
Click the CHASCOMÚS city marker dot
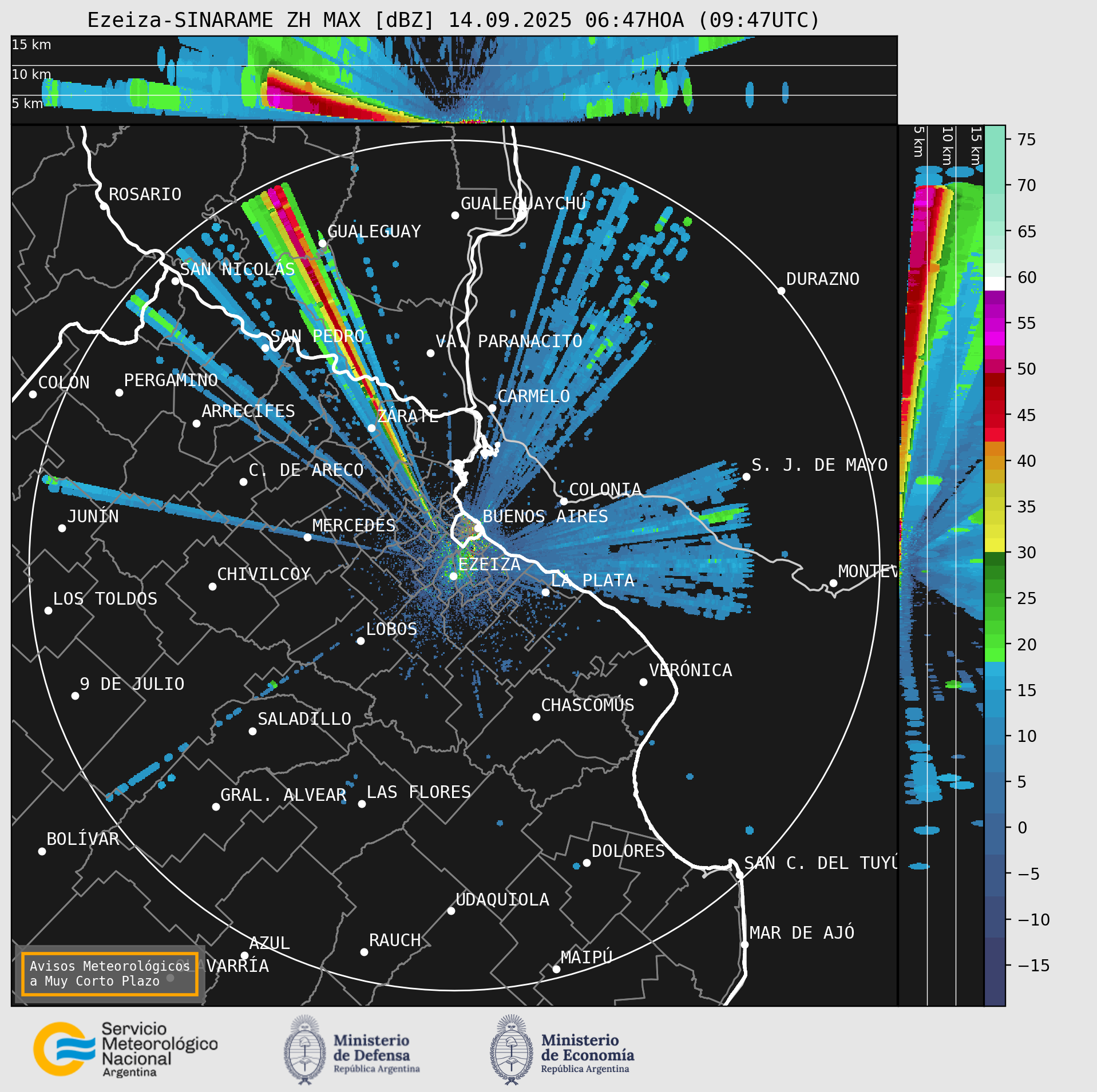coord(536,717)
